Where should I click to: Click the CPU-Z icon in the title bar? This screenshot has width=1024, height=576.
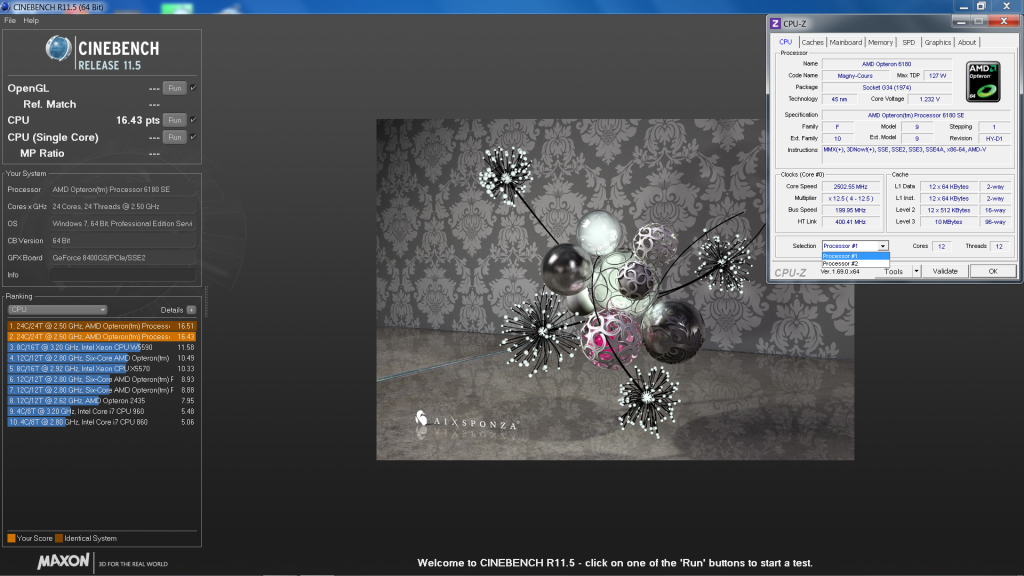(x=776, y=22)
